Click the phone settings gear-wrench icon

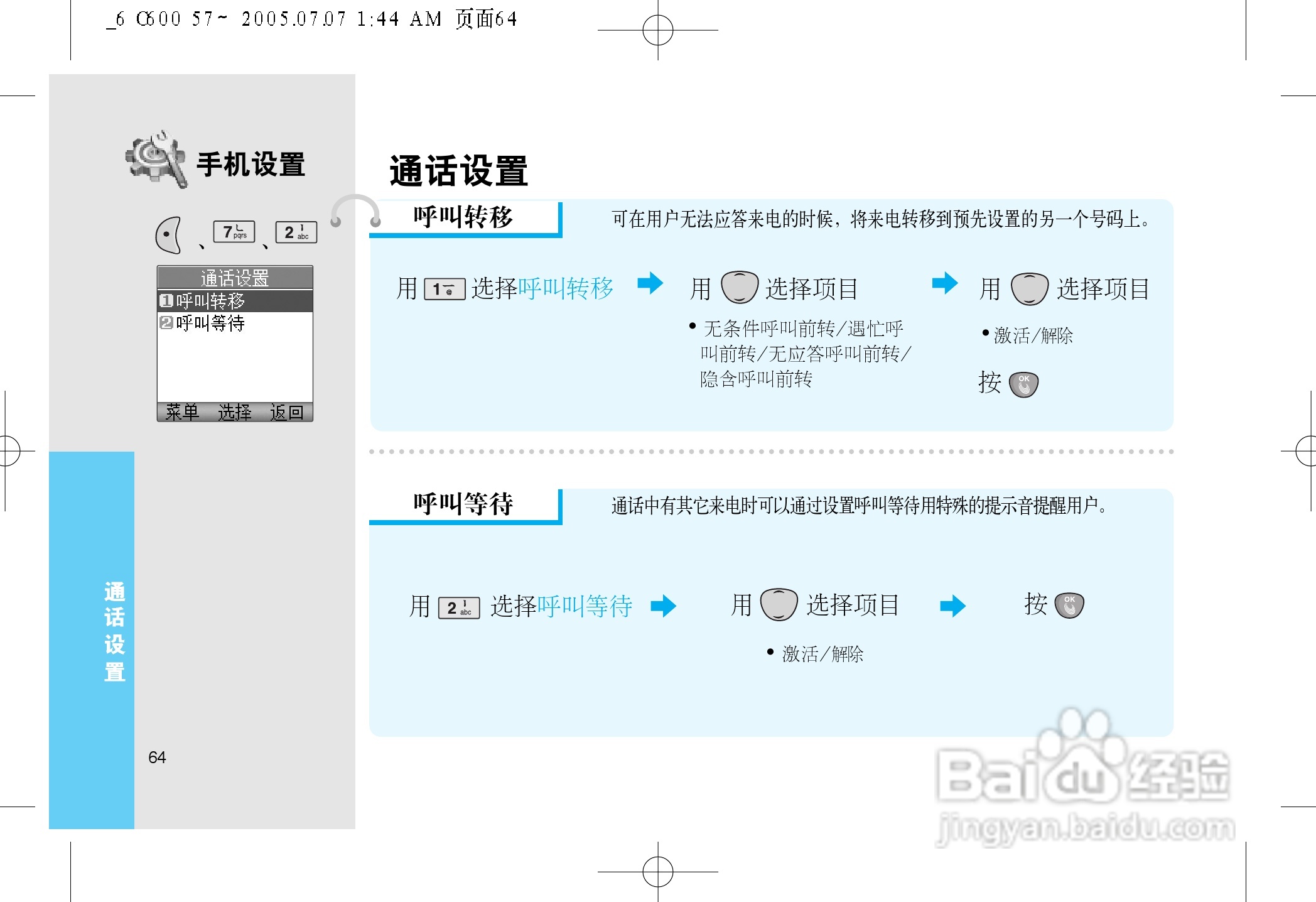[x=156, y=160]
